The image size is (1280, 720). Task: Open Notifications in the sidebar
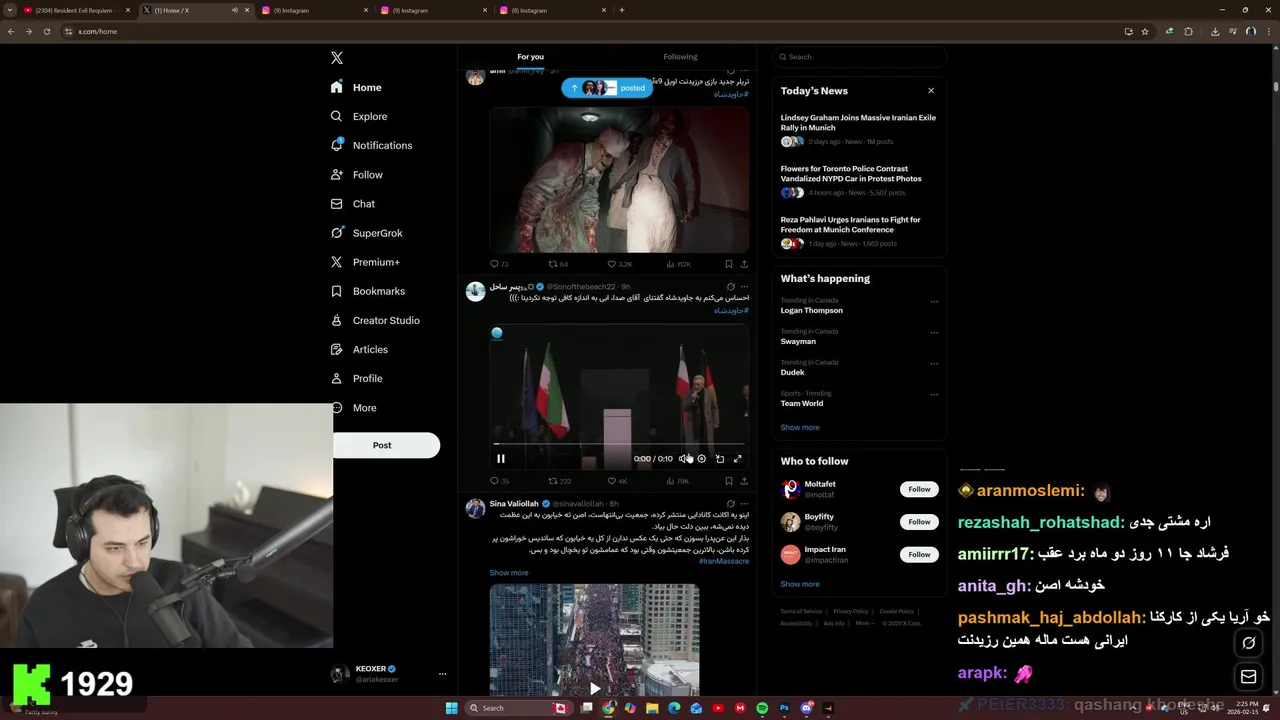[371, 145]
